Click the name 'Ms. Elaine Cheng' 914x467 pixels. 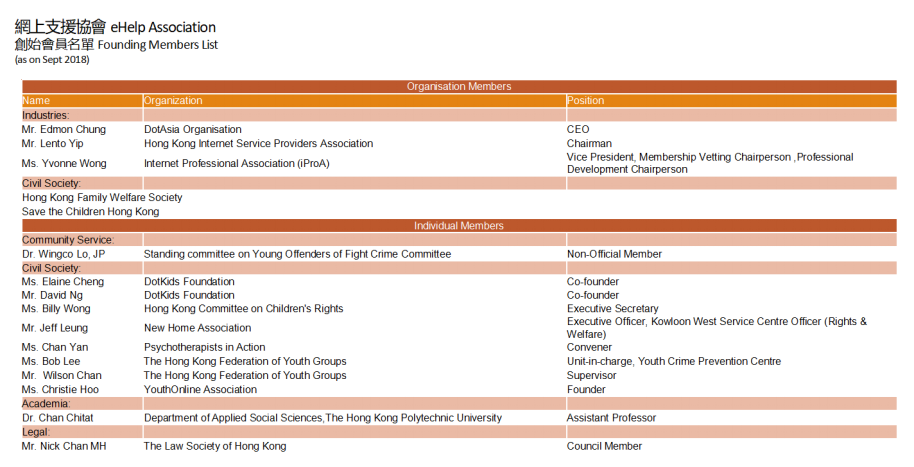pos(63,282)
